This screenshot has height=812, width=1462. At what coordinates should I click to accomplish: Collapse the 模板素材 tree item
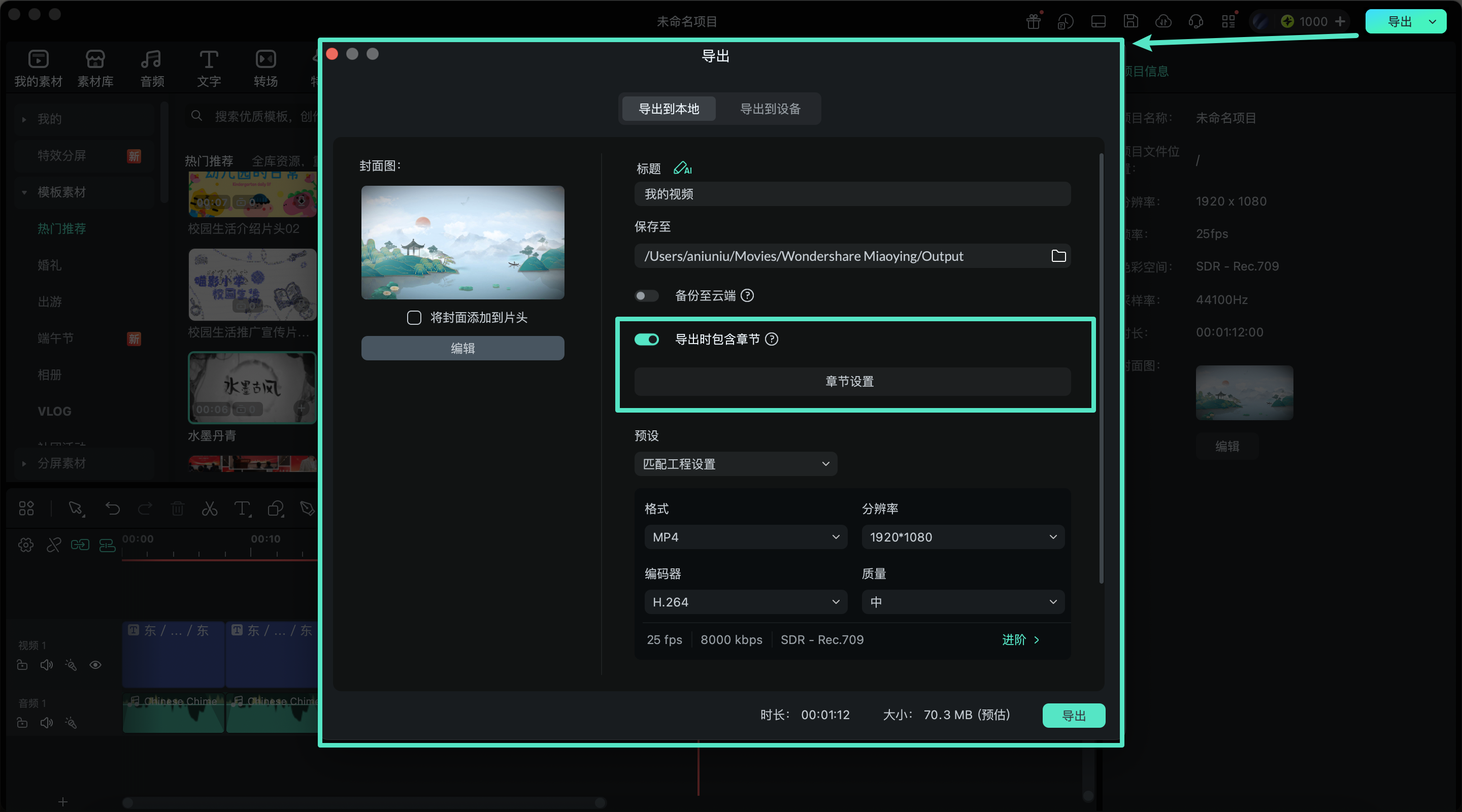coord(24,192)
